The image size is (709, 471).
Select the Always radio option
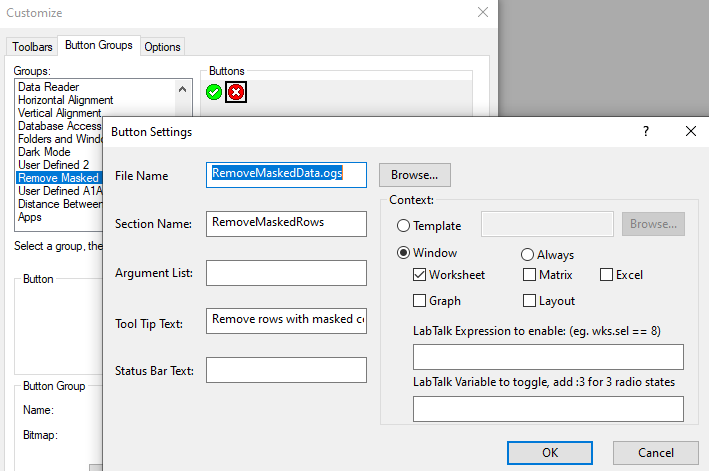[527, 255]
